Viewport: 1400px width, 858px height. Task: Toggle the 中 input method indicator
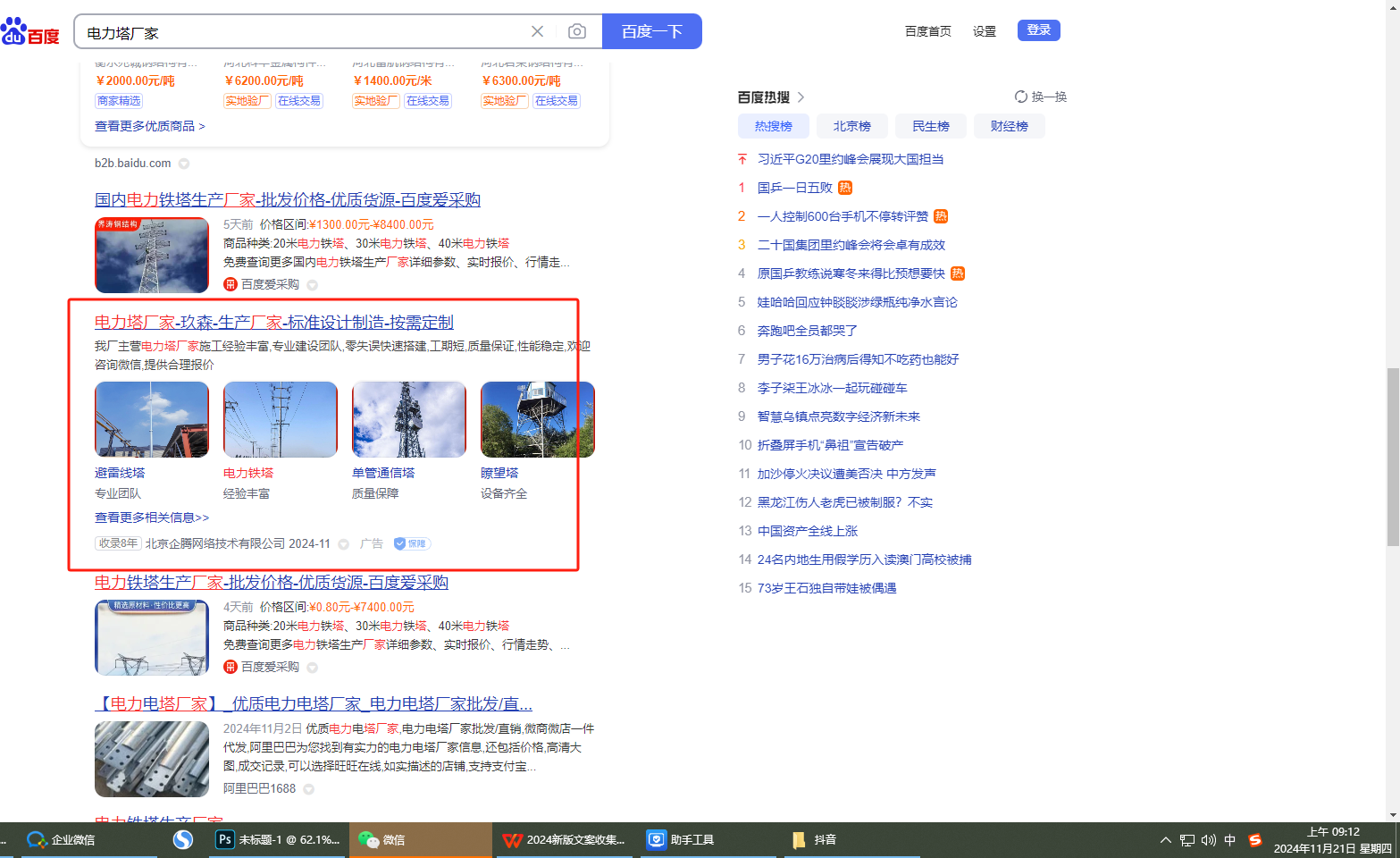coord(1230,840)
